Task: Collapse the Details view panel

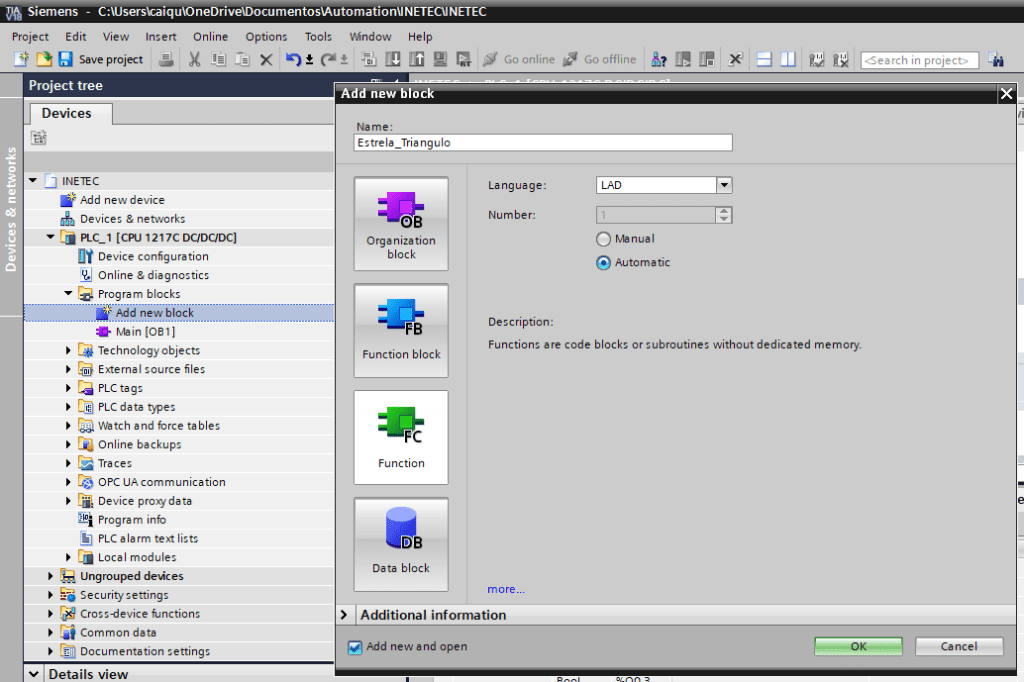Action: point(33,674)
